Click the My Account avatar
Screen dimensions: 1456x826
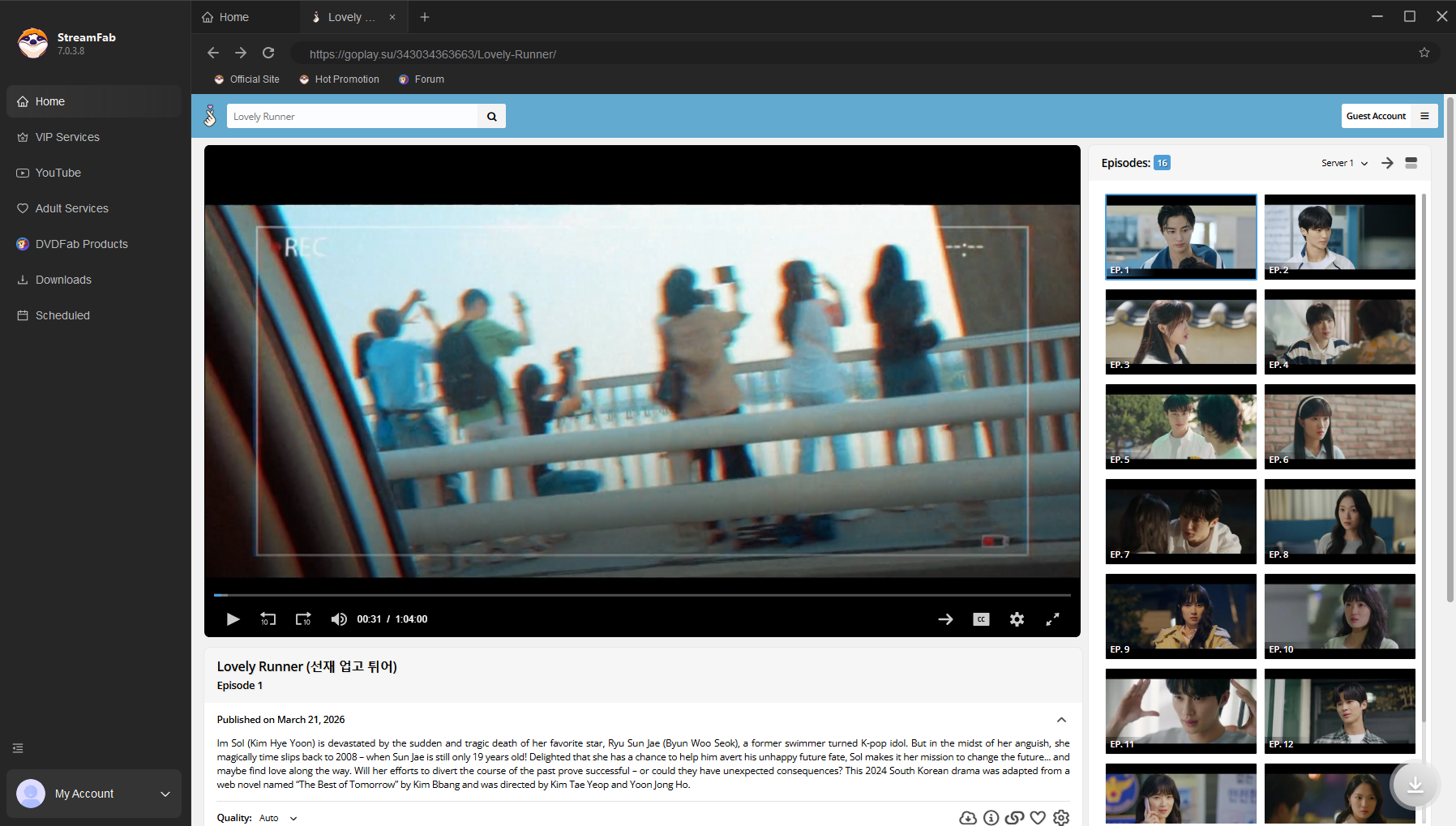pos(31,794)
